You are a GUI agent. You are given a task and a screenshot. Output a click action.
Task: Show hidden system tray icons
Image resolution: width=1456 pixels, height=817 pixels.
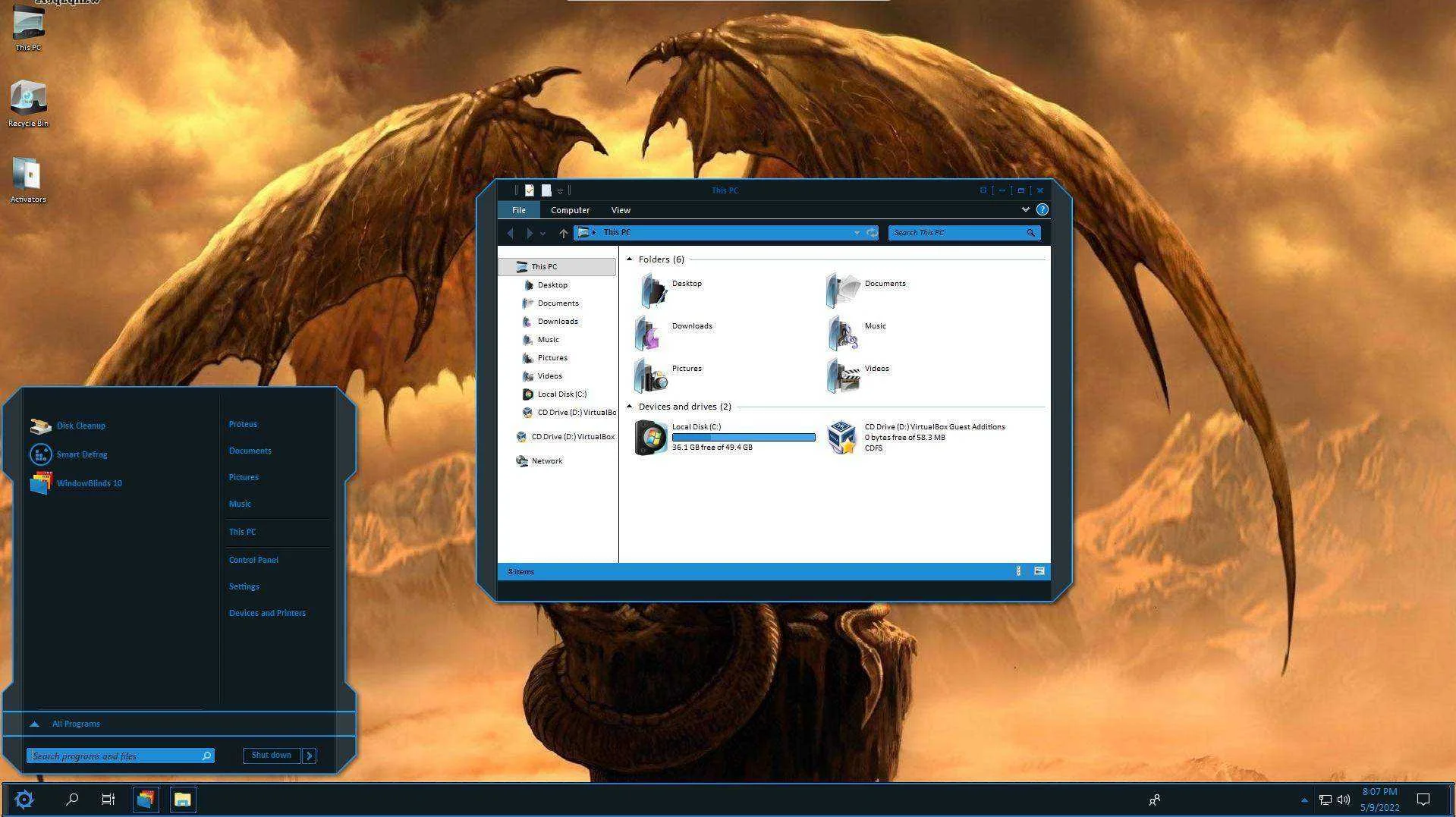click(x=1304, y=800)
